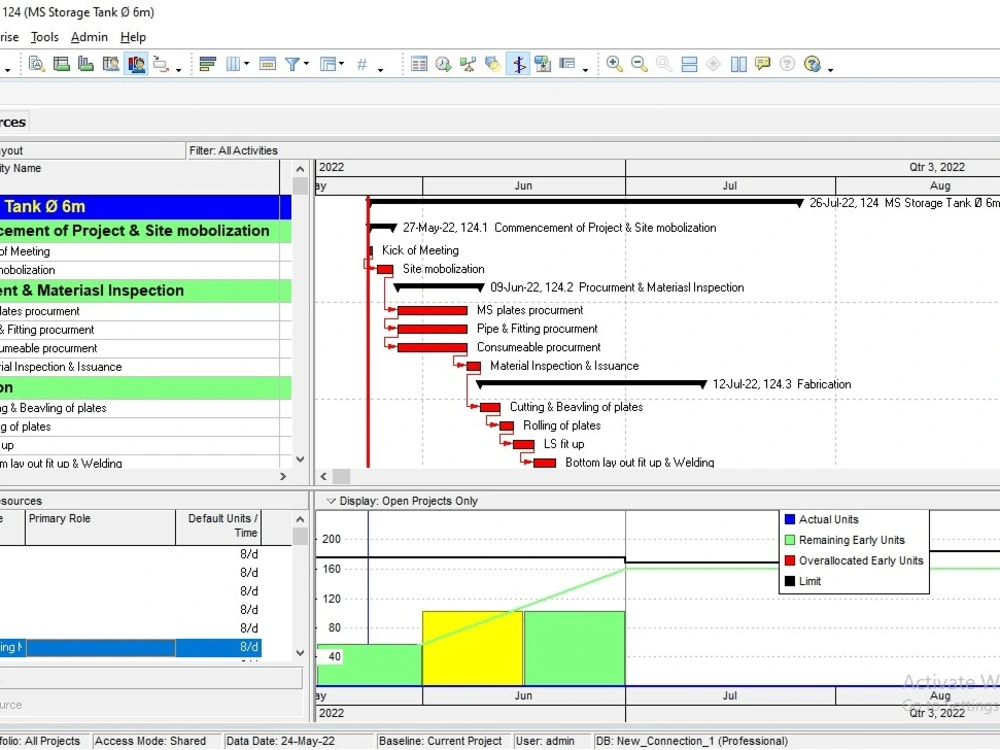
Task: Click the Filter funnel icon
Action: [292, 64]
